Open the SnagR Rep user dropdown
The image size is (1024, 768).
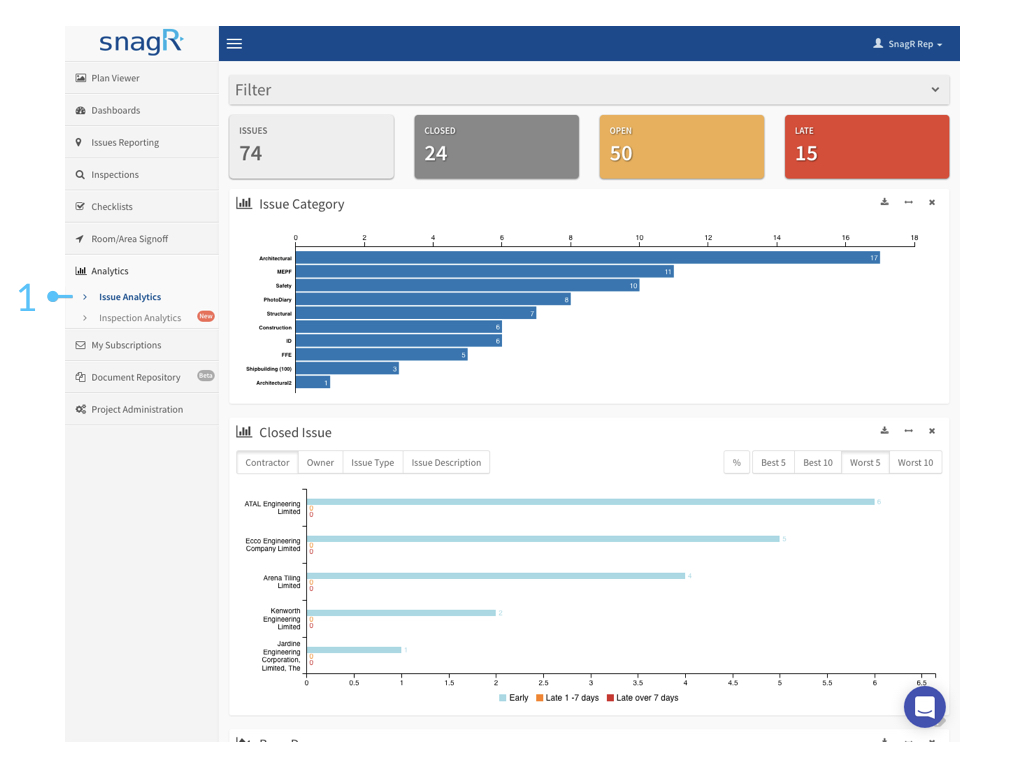pos(908,44)
